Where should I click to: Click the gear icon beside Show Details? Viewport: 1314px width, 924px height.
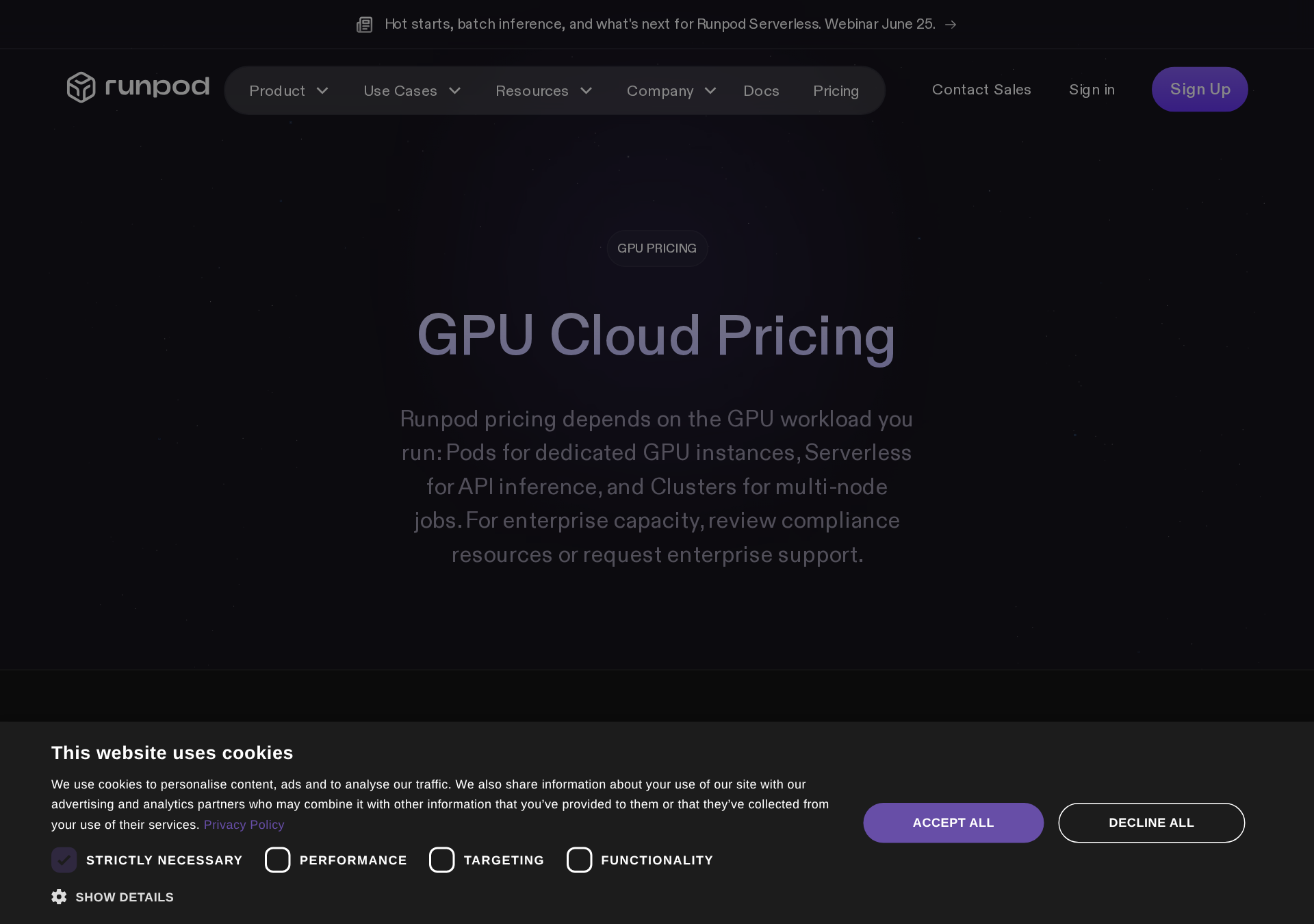(x=59, y=897)
